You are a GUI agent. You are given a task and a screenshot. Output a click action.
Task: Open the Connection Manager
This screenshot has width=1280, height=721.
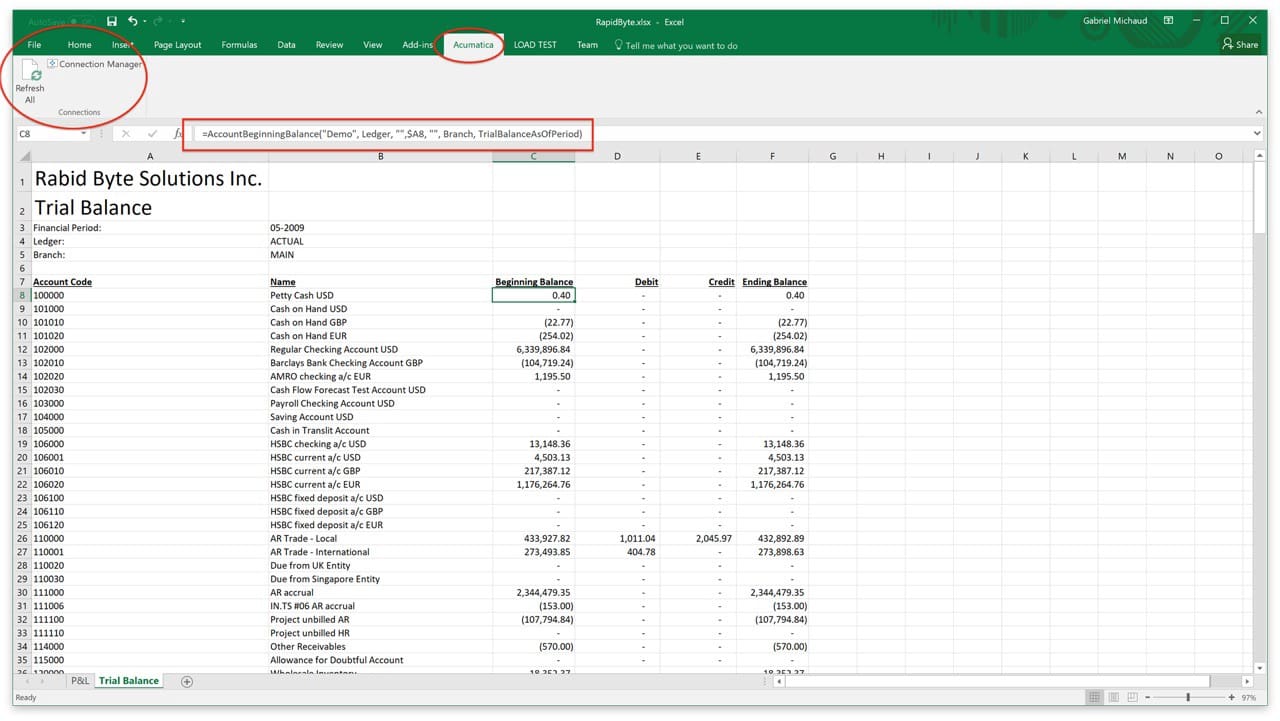tap(95, 64)
